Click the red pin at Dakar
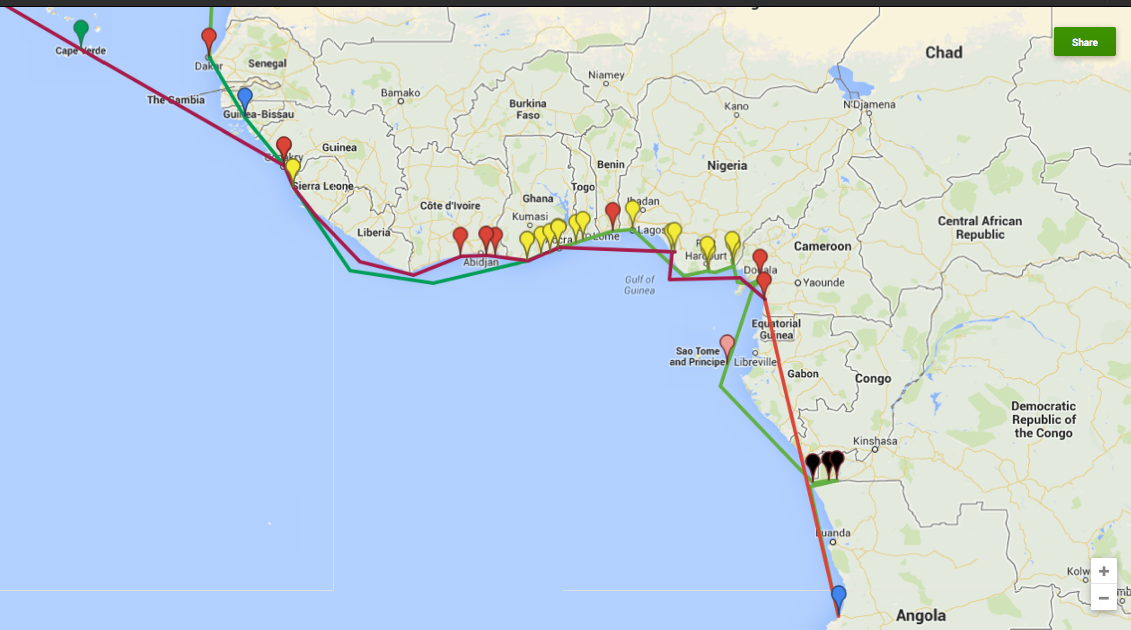Image resolution: width=1131 pixels, height=630 pixels. (x=209, y=39)
